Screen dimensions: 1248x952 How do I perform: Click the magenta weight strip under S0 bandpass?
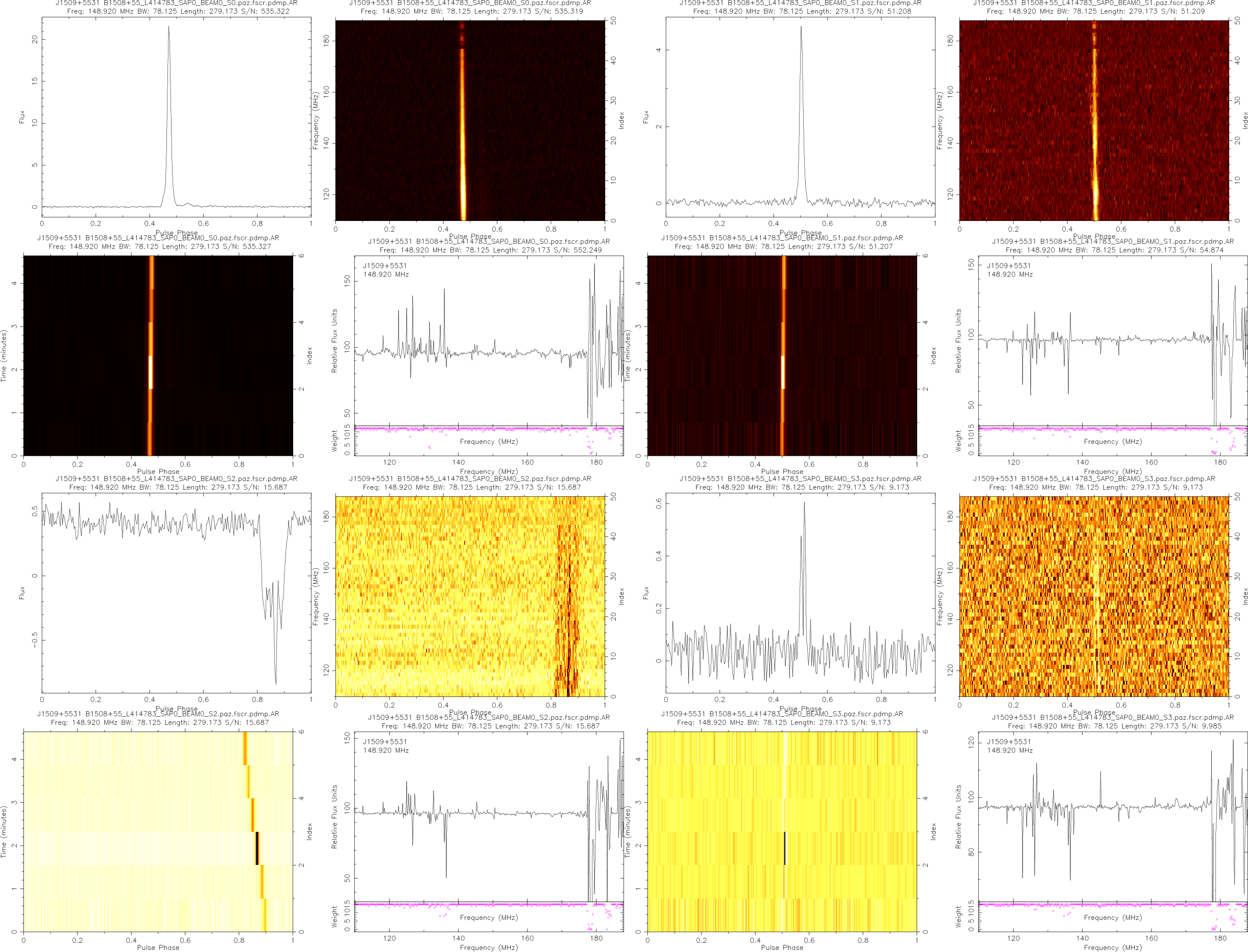click(488, 429)
